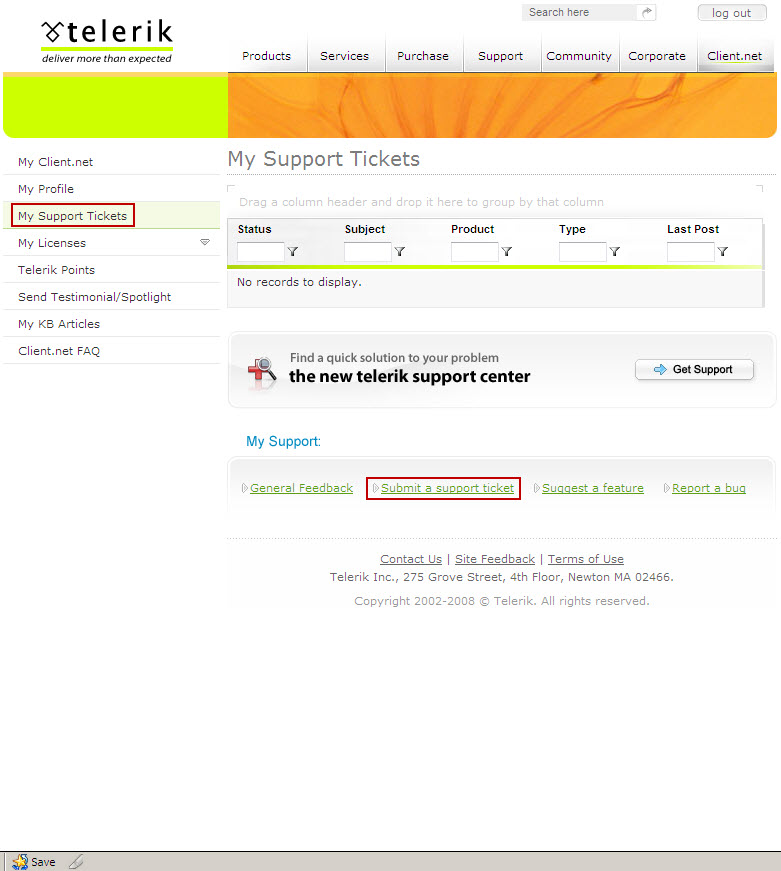Viewport: 781px width, 871px height.
Task: Open the Corporate menu
Action: tap(657, 56)
